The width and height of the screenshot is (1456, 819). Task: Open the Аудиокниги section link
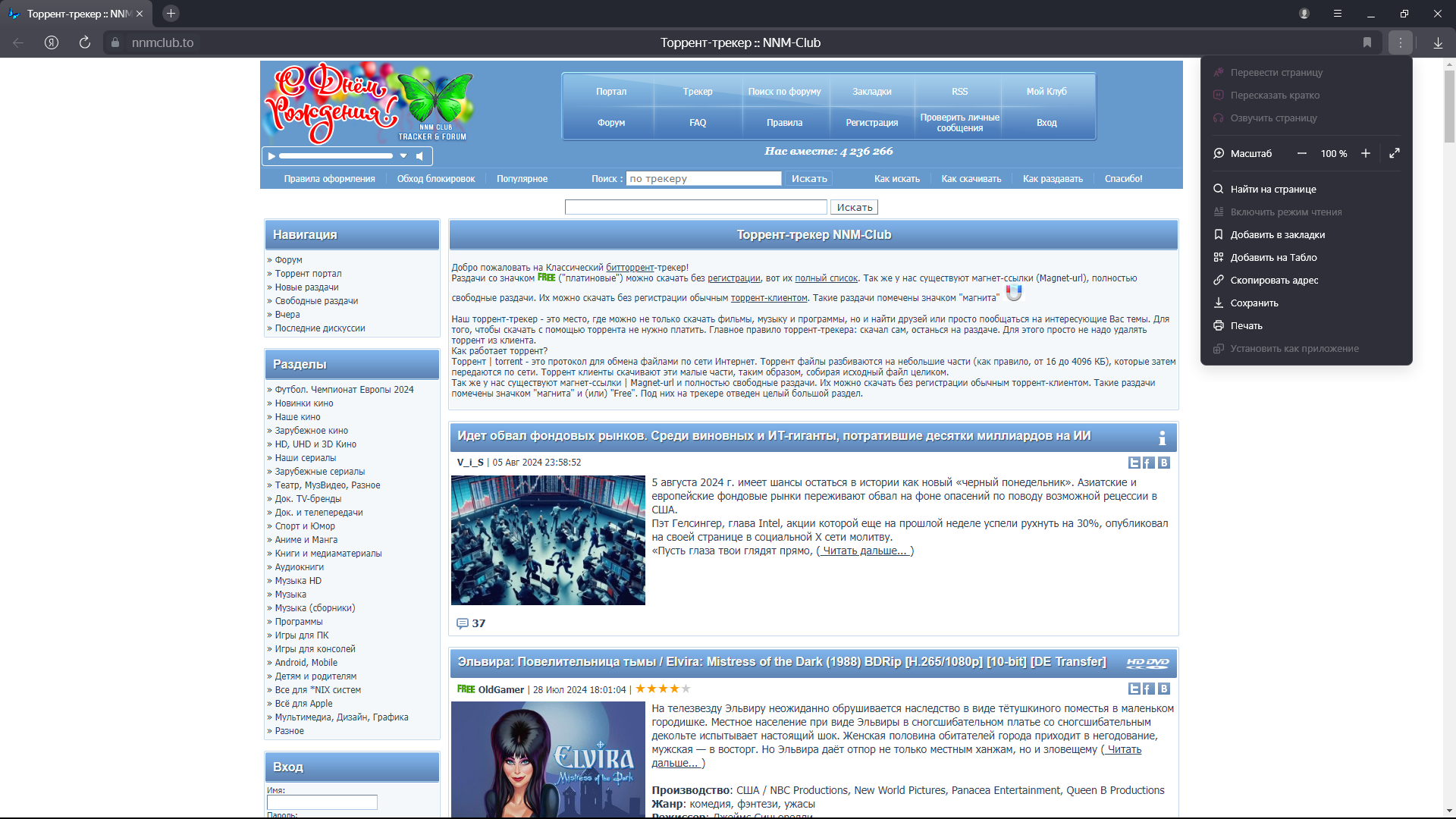click(300, 567)
